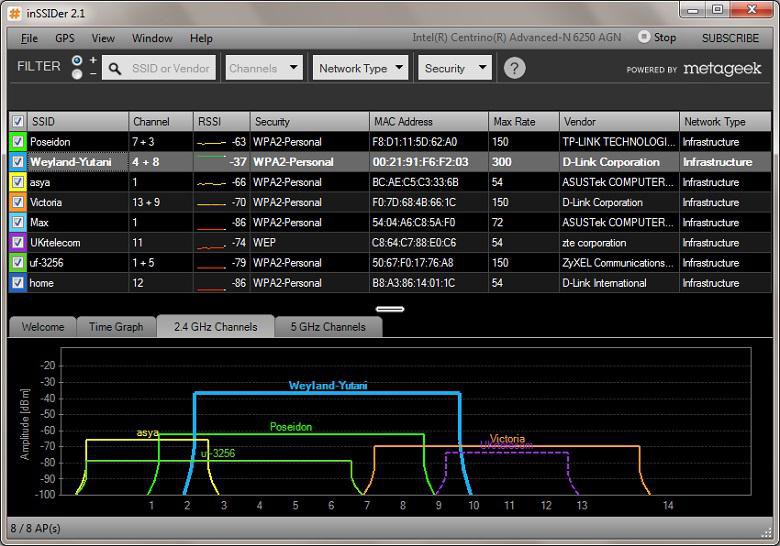Image resolution: width=780 pixels, height=546 pixels.
Task: Open the Channels filter dropdown
Action: click(x=264, y=68)
